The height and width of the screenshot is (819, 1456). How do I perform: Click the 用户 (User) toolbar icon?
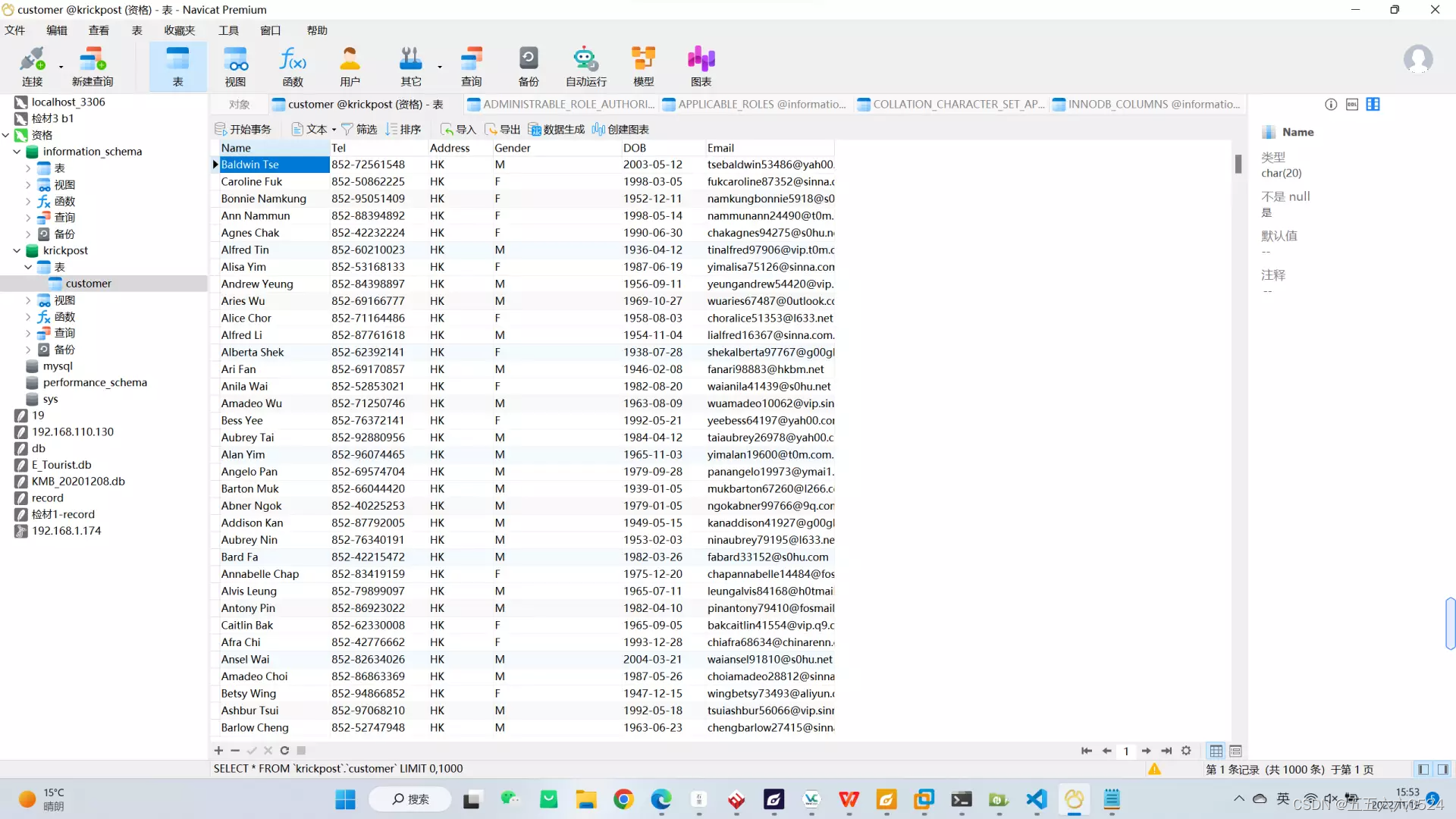point(350,66)
